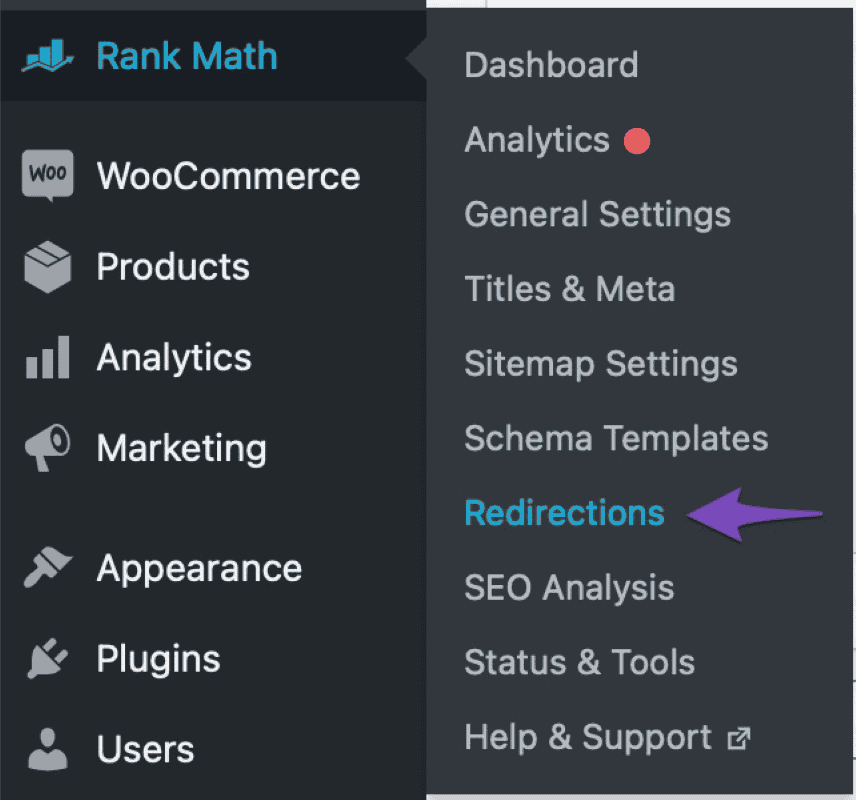Open SEO Analysis
This screenshot has width=856, height=800.
(569, 587)
